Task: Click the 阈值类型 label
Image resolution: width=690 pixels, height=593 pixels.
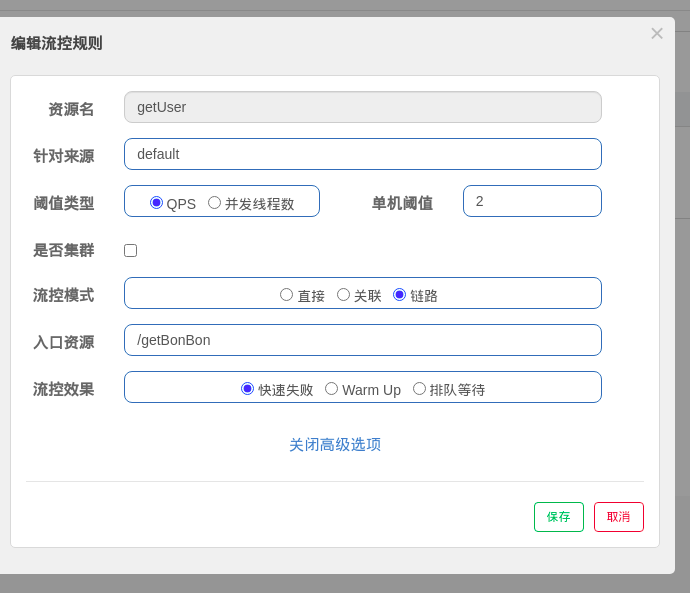Action: click(x=64, y=203)
